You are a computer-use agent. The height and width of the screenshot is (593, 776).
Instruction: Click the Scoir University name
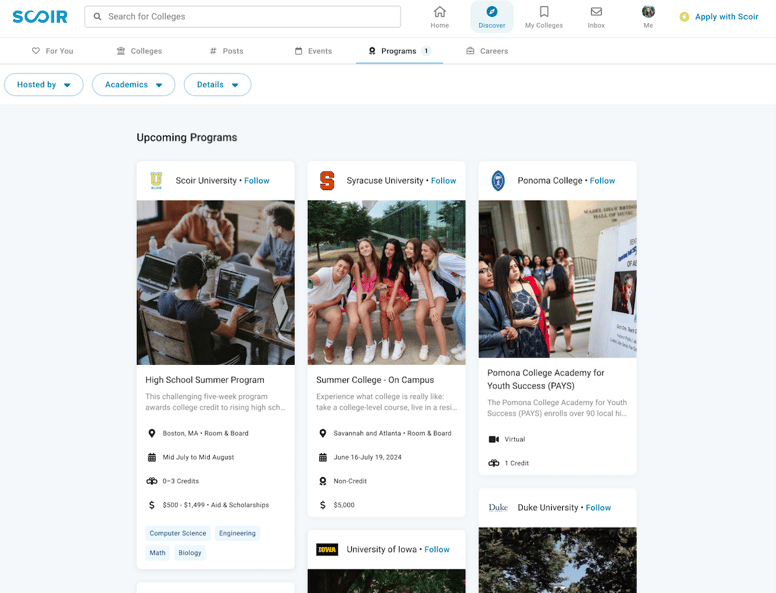[206, 181]
